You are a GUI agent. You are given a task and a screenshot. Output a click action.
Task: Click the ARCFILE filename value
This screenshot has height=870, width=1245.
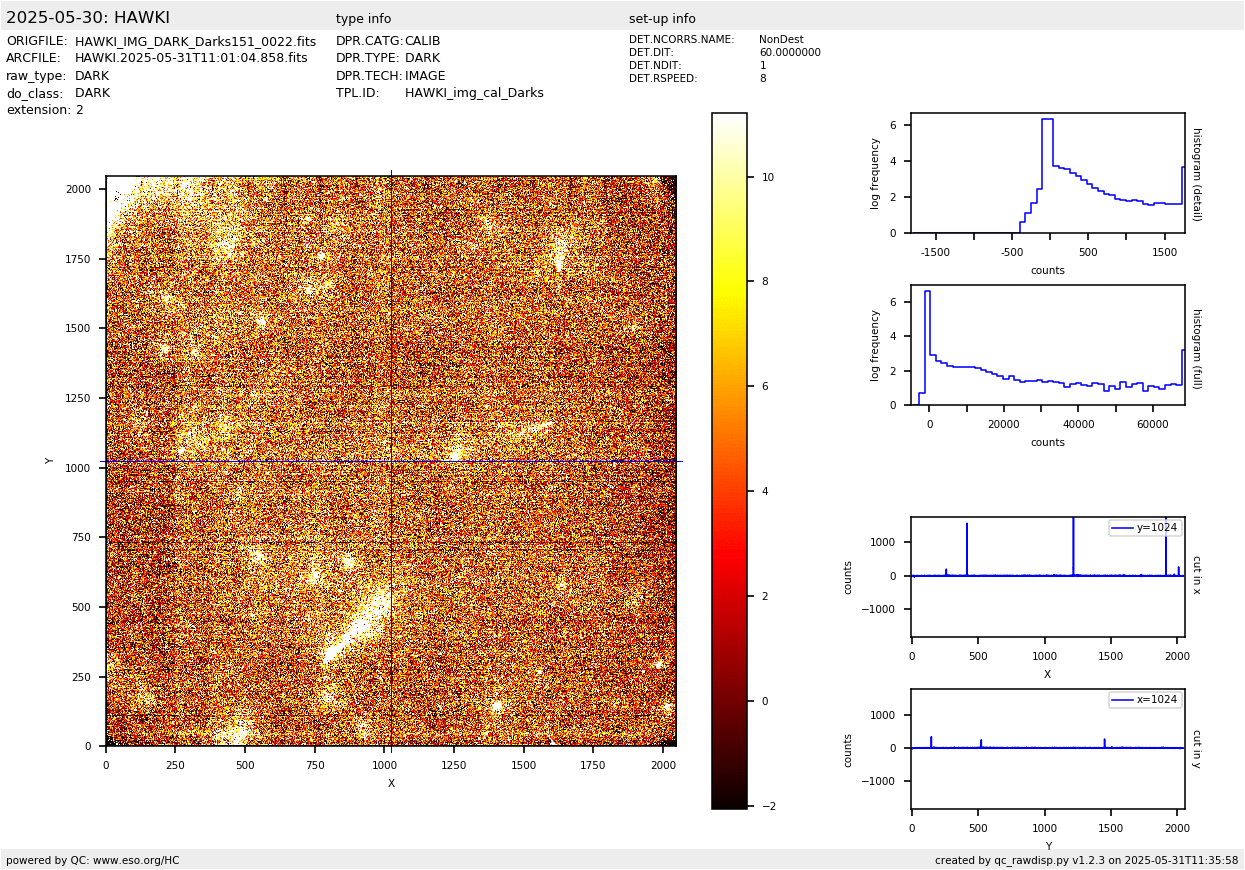coord(191,59)
